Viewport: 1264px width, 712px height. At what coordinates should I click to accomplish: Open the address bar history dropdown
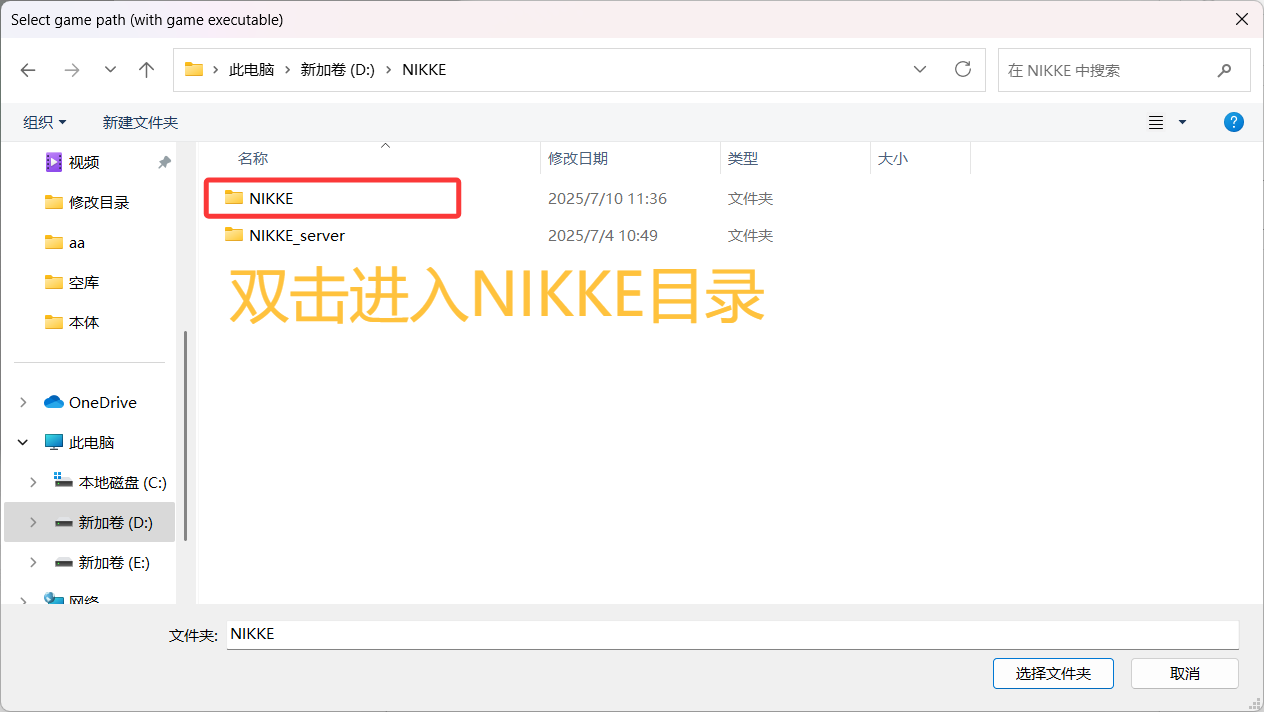click(x=920, y=70)
